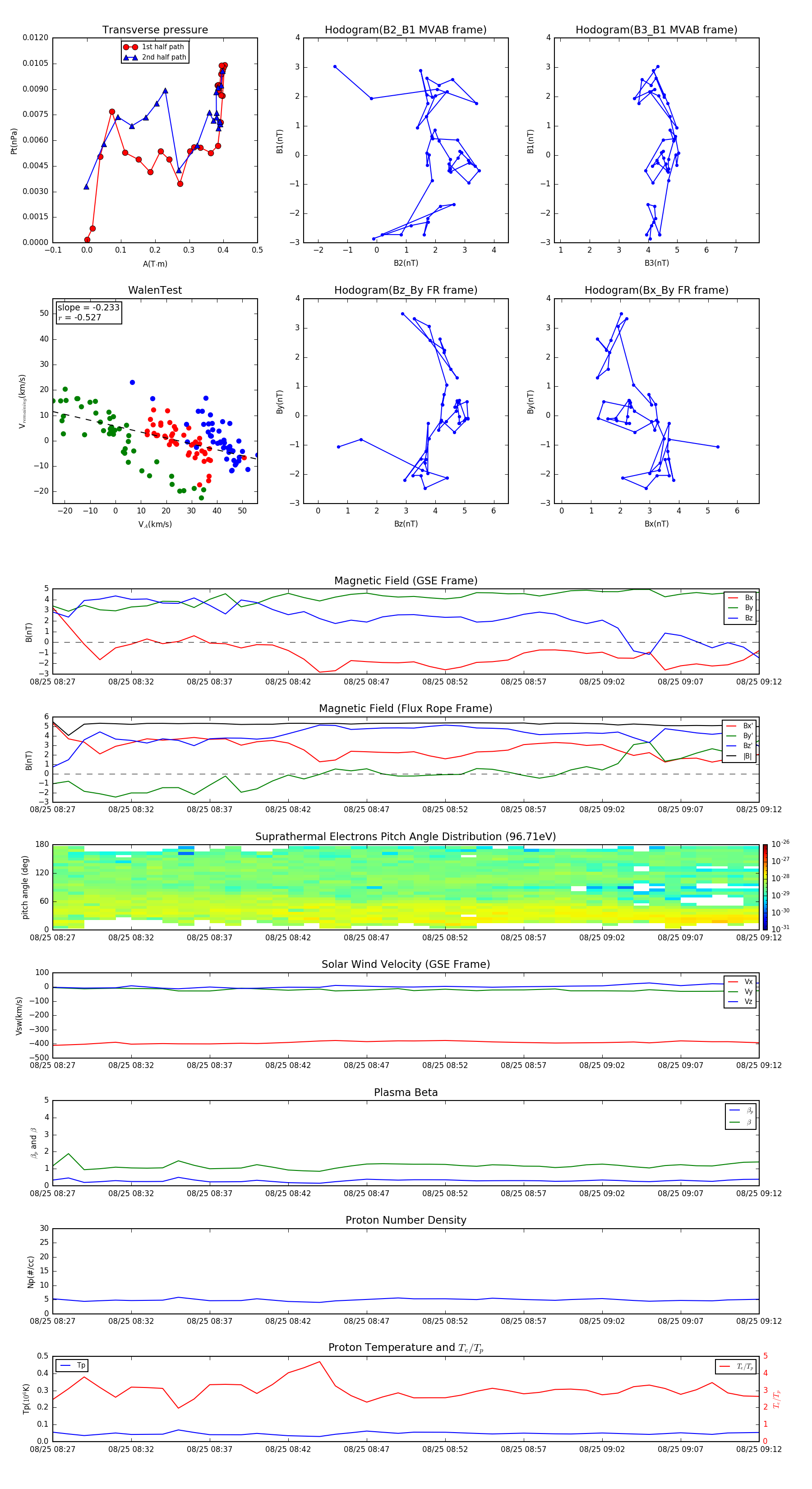Click 'Hodogram(Bx_By FR frame)' title
Screen dimensions: 812x1489
pos(656,290)
